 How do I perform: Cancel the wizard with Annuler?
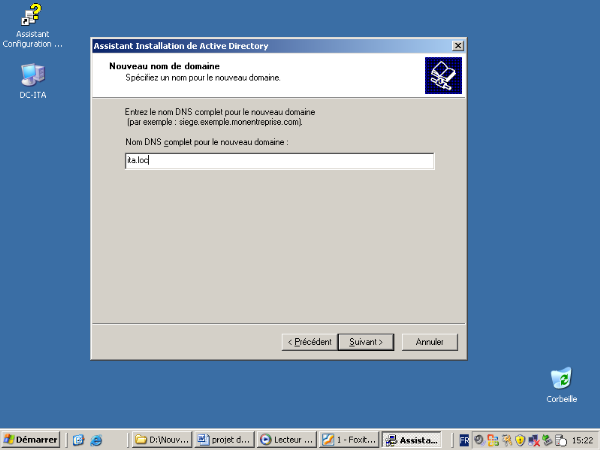[429, 342]
